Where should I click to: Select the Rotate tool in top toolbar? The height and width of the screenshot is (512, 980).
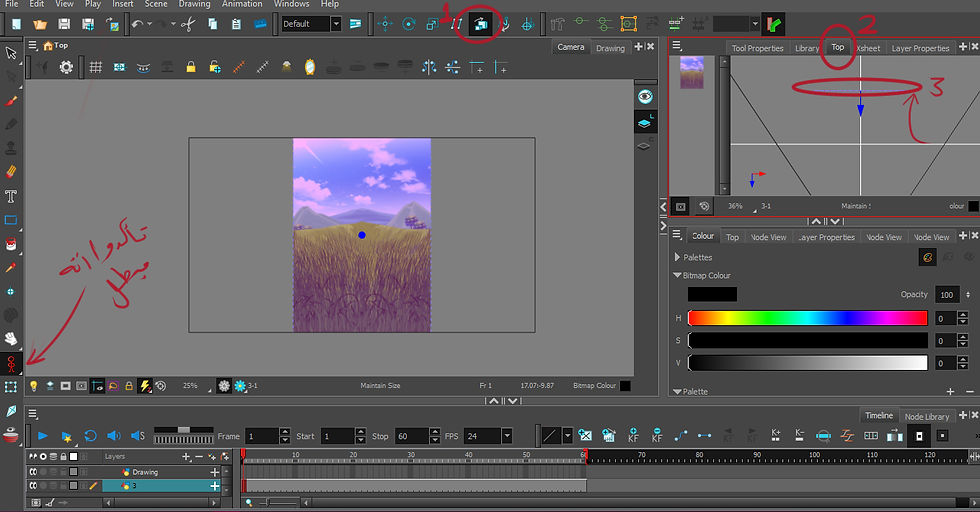tap(409, 24)
